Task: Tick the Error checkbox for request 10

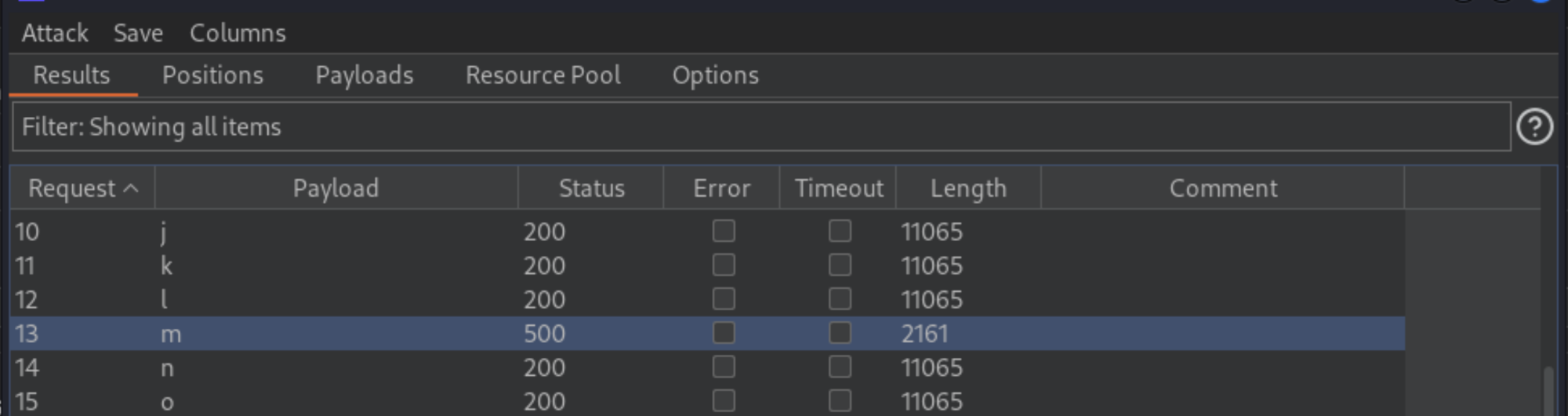Action: click(723, 231)
